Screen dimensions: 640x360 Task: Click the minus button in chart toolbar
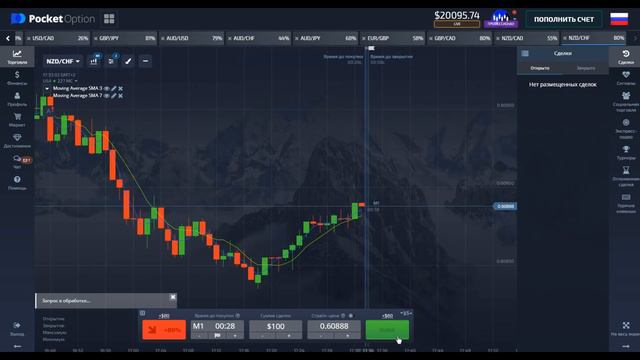145,61
